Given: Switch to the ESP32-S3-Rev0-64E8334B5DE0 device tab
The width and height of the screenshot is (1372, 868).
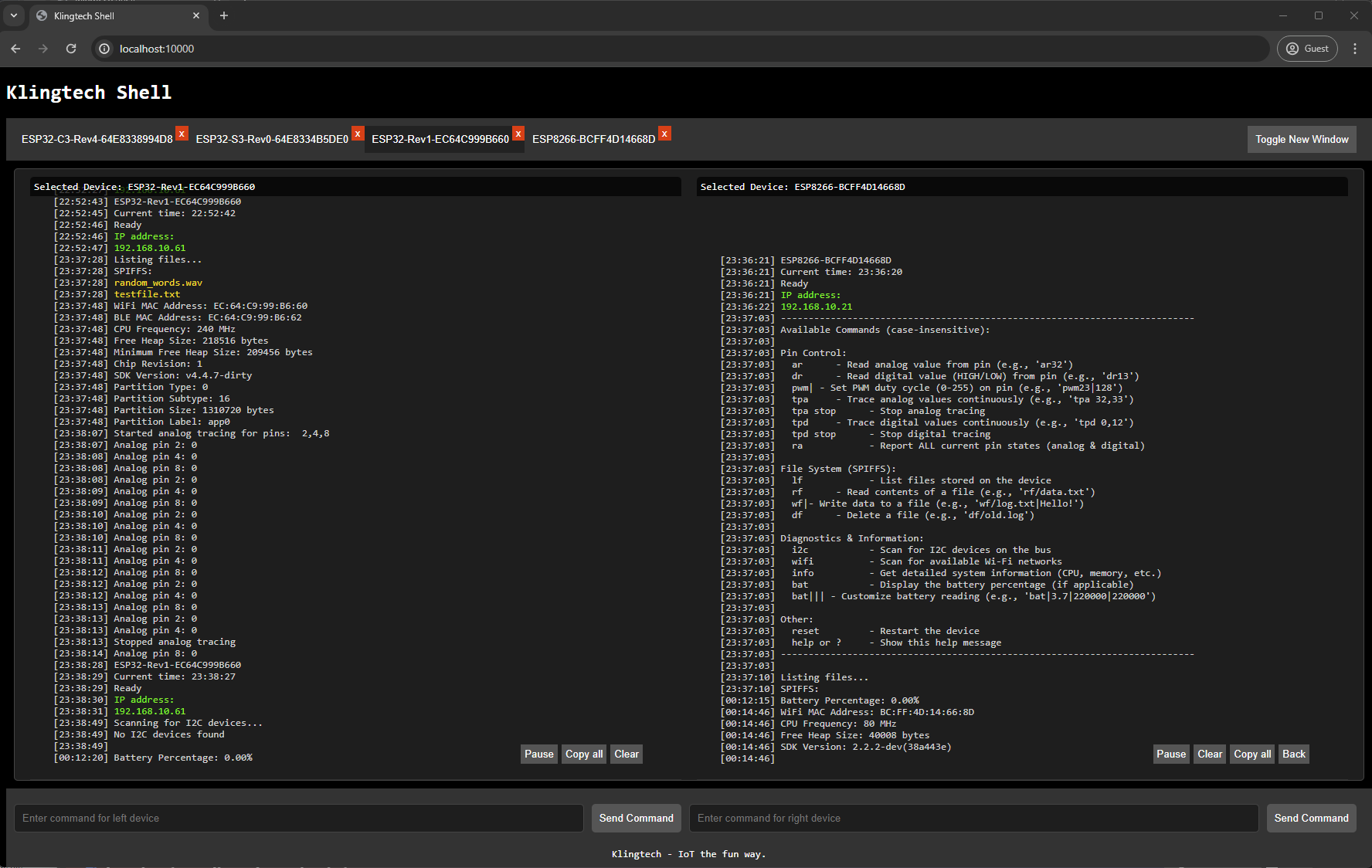Looking at the screenshot, I should coord(272,139).
